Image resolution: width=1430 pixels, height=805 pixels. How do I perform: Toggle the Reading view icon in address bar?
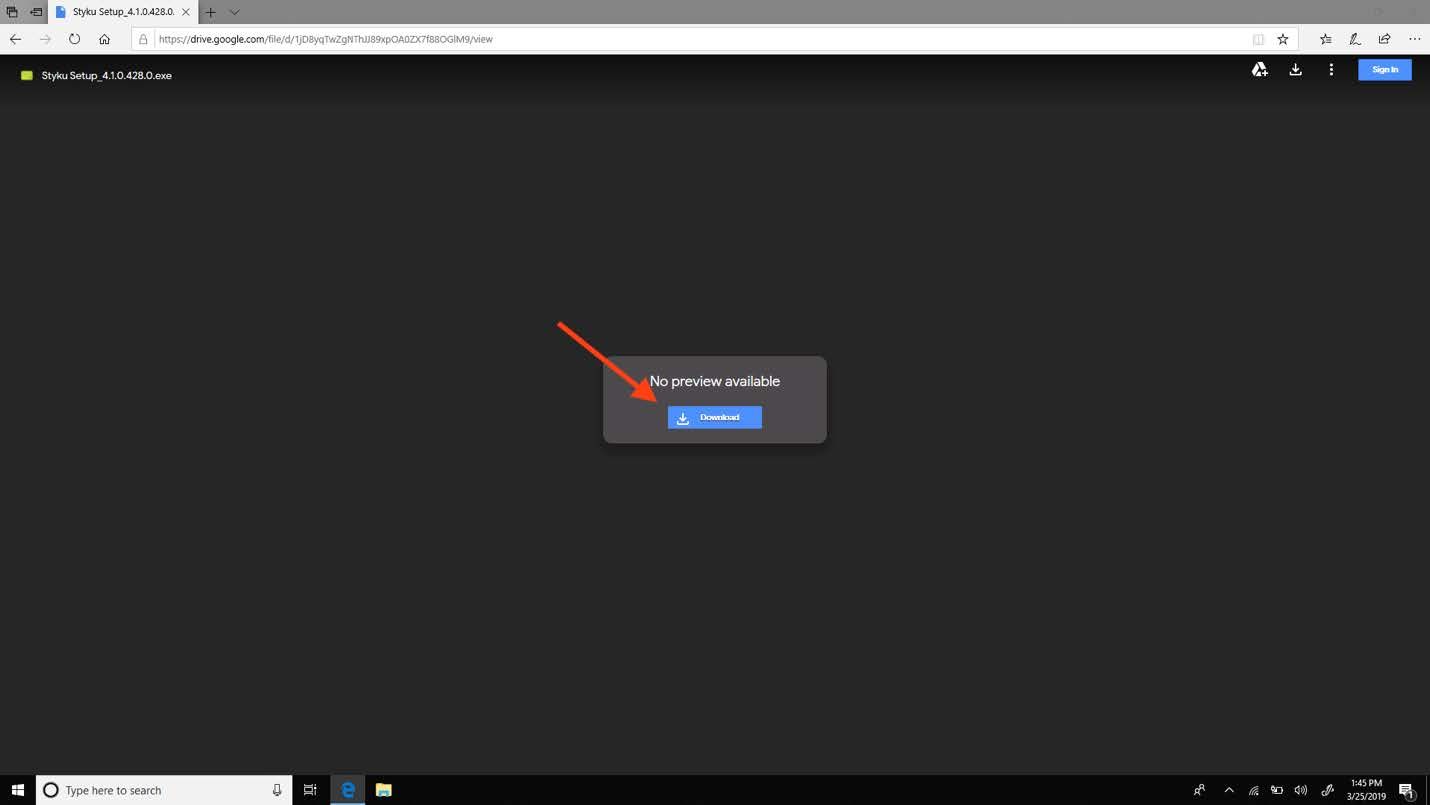tap(1258, 39)
